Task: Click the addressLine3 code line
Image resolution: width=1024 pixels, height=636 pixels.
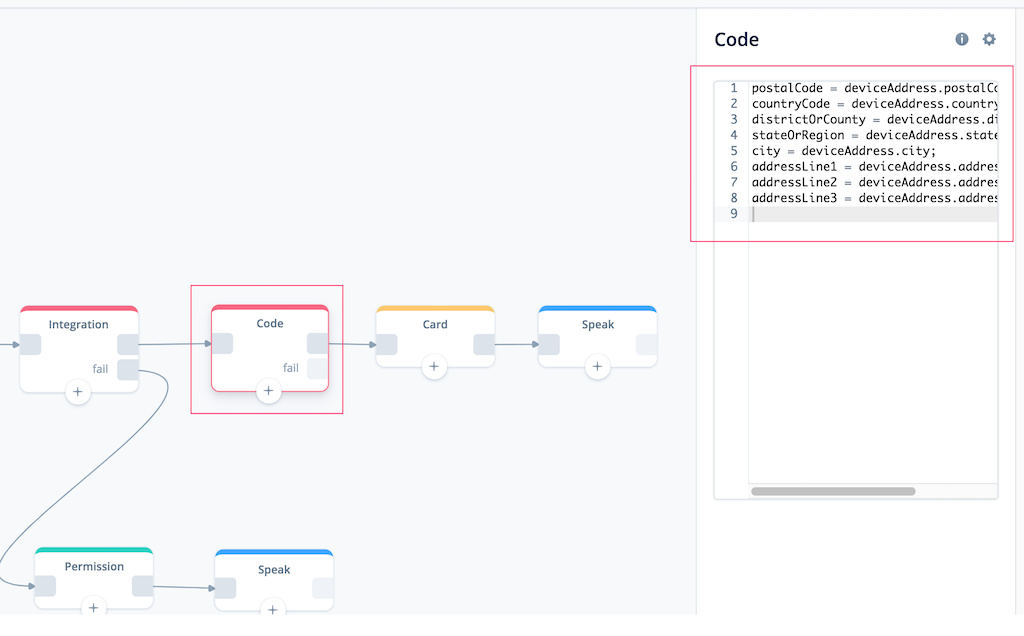Action: 874,198
